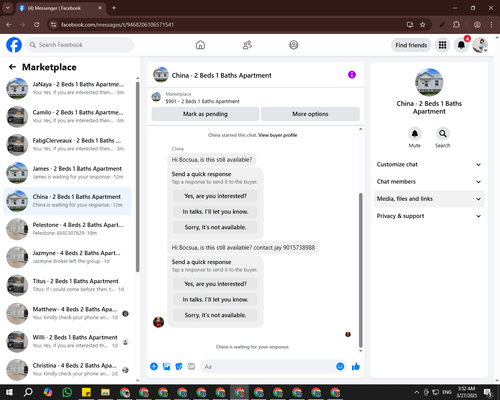Image resolution: width=500 pixels, height=400 pixels.
Task: Open Titus 2 Beds 1 Baths conversation
Action: [67, 285]
